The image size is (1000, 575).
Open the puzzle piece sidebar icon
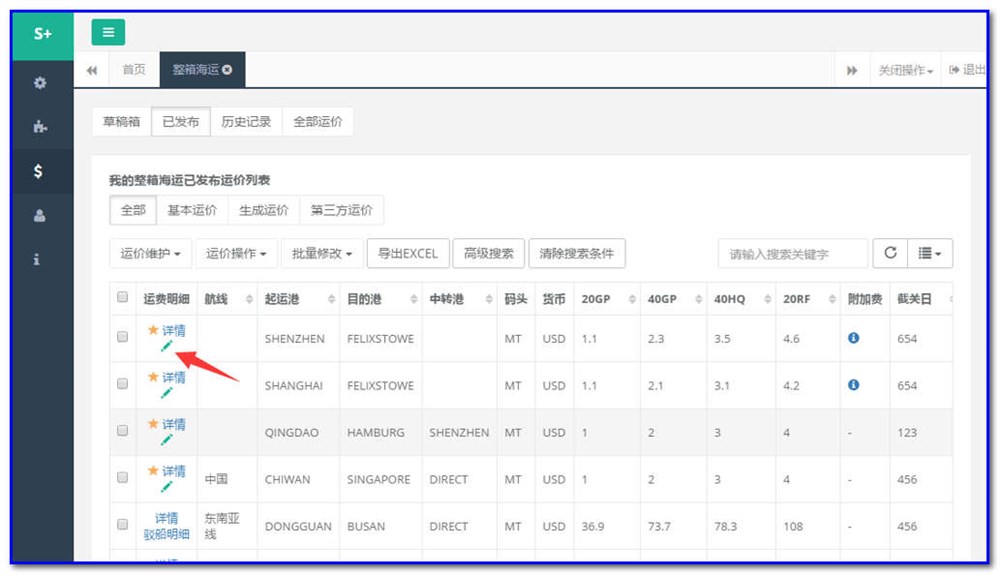pos(40,126)
